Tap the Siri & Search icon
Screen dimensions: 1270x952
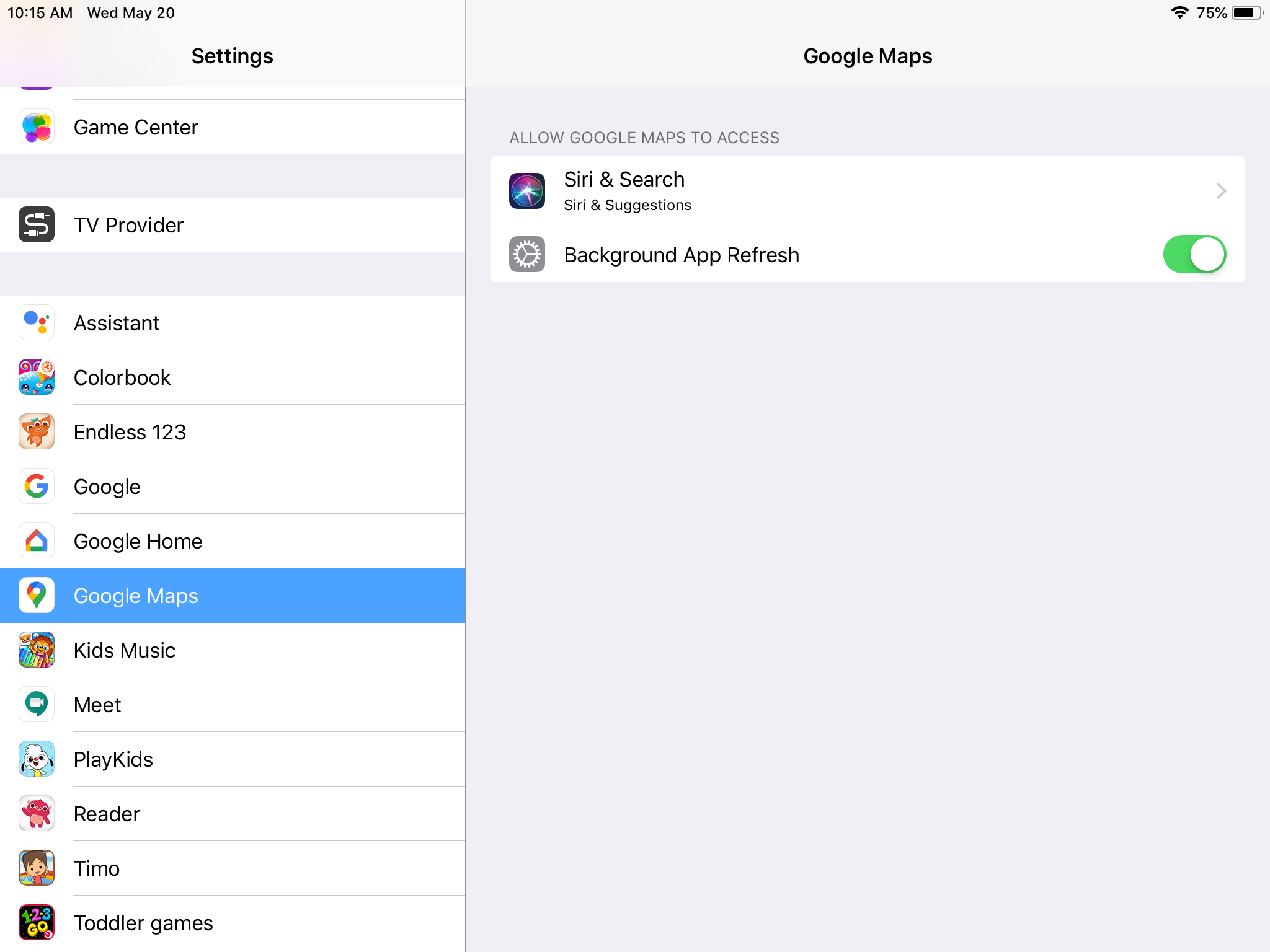[527, 191]
